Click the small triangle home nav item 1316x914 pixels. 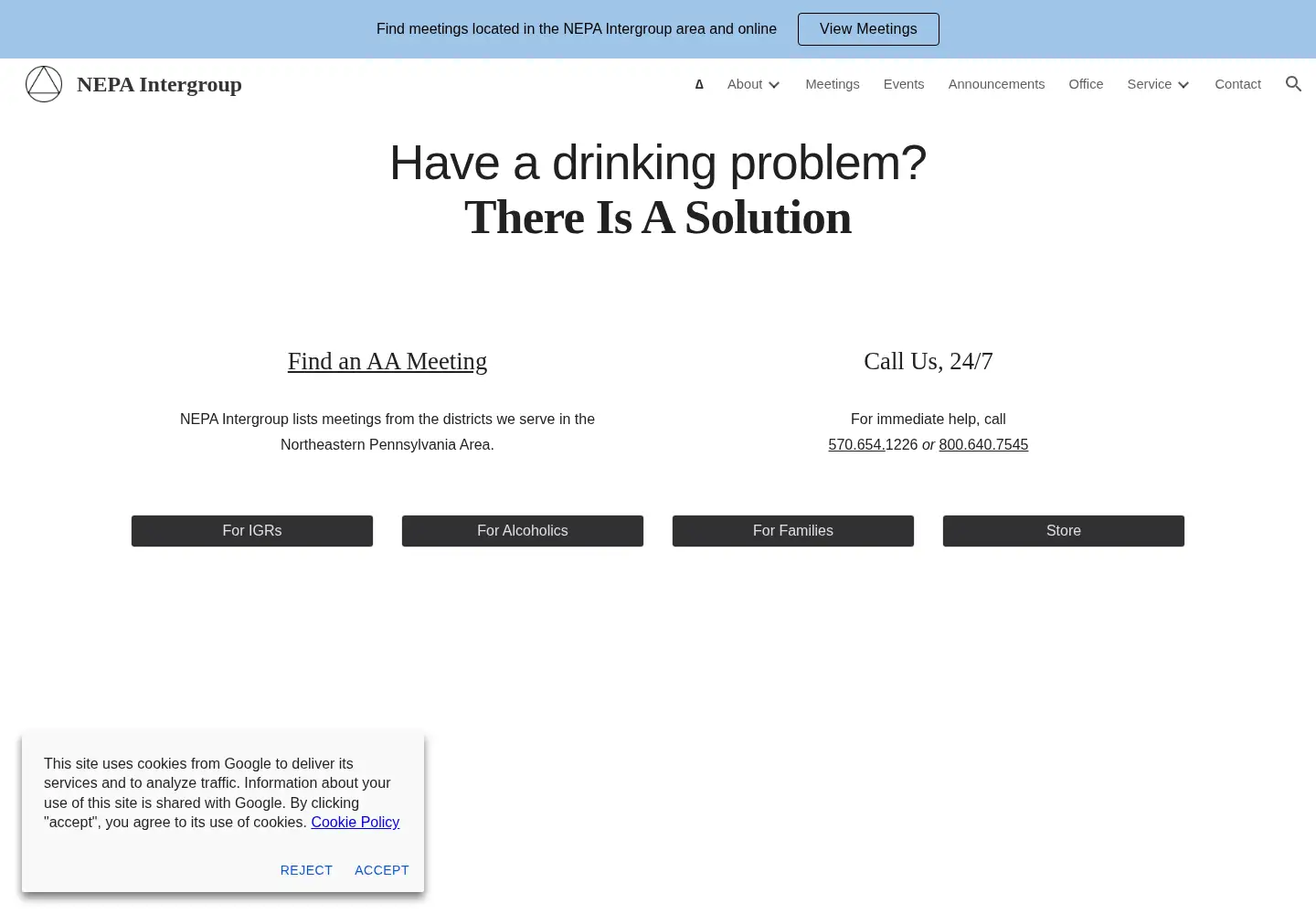click(699, 84)
